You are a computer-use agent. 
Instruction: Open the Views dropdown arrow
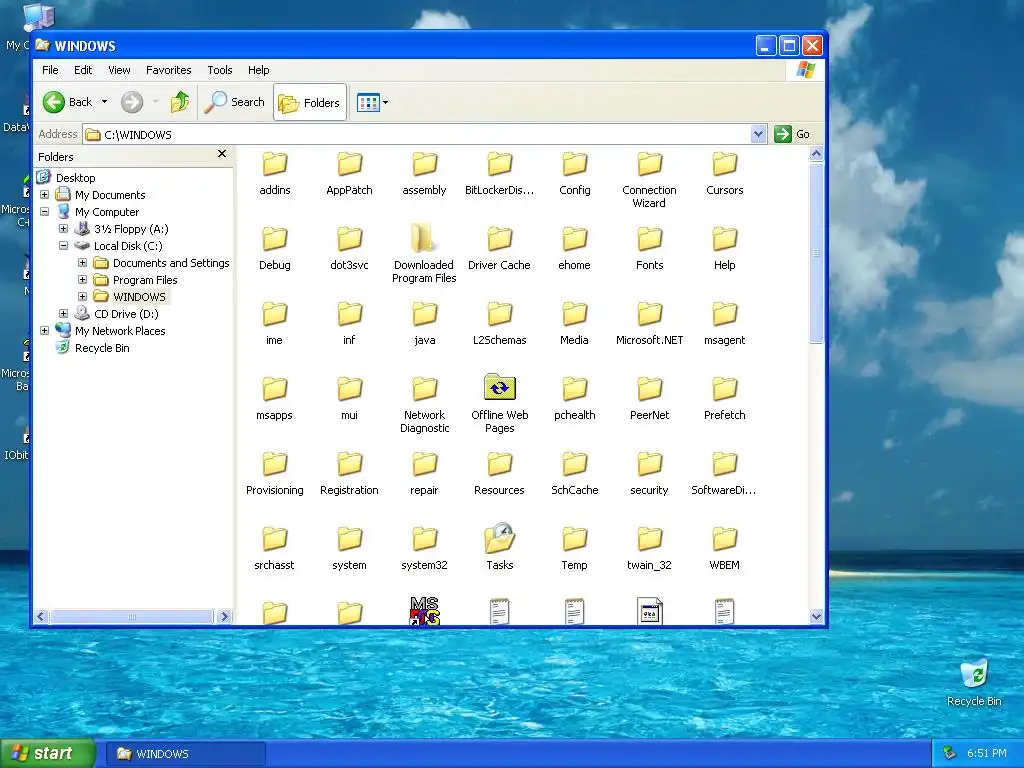pyautogui.click(x=385, y=103)
